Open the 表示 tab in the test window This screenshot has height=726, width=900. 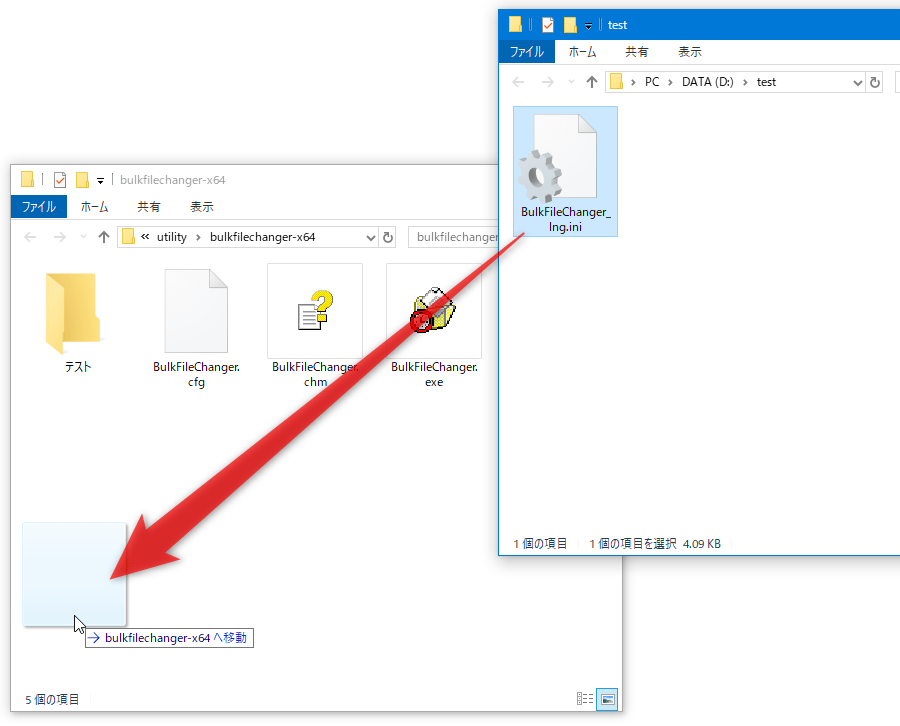click(x=689, y=52)
